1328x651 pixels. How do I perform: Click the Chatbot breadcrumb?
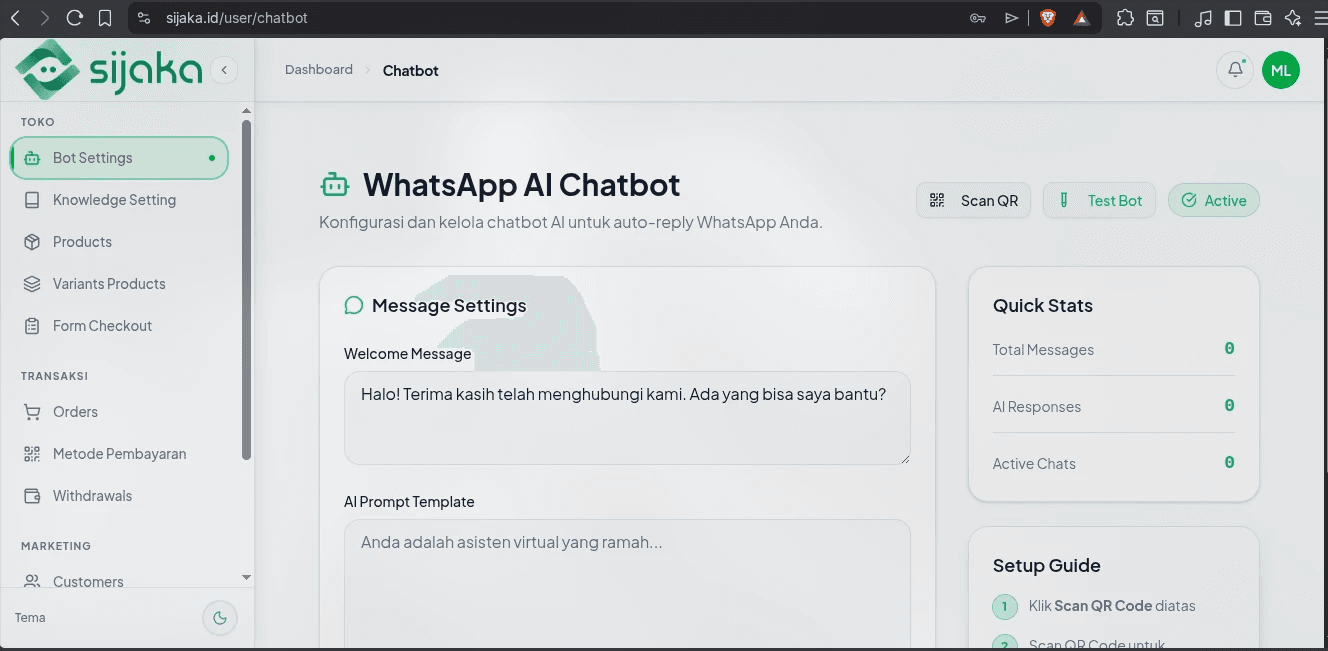411,71
